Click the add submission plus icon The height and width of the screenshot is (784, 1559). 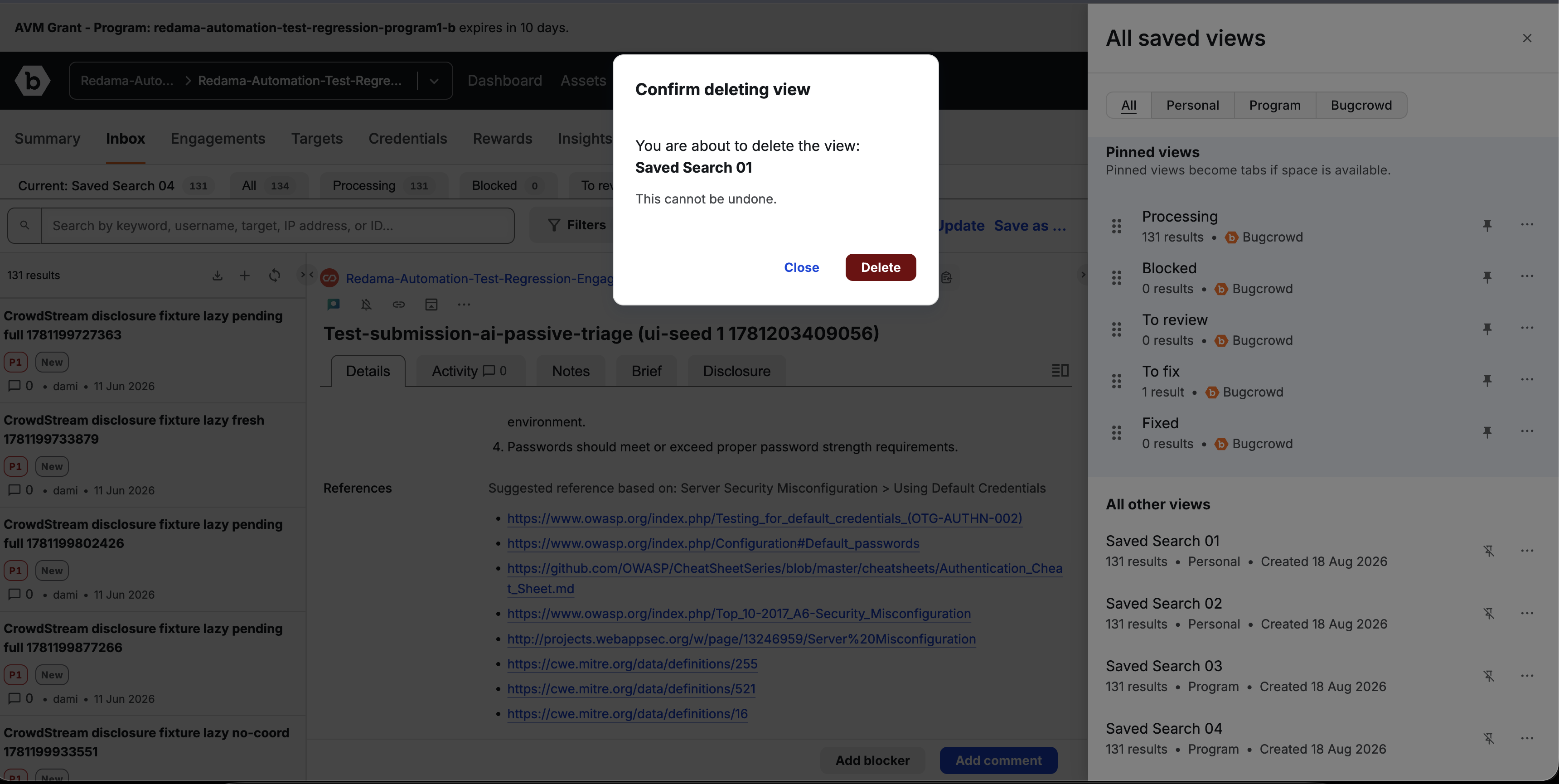[245, 276]
